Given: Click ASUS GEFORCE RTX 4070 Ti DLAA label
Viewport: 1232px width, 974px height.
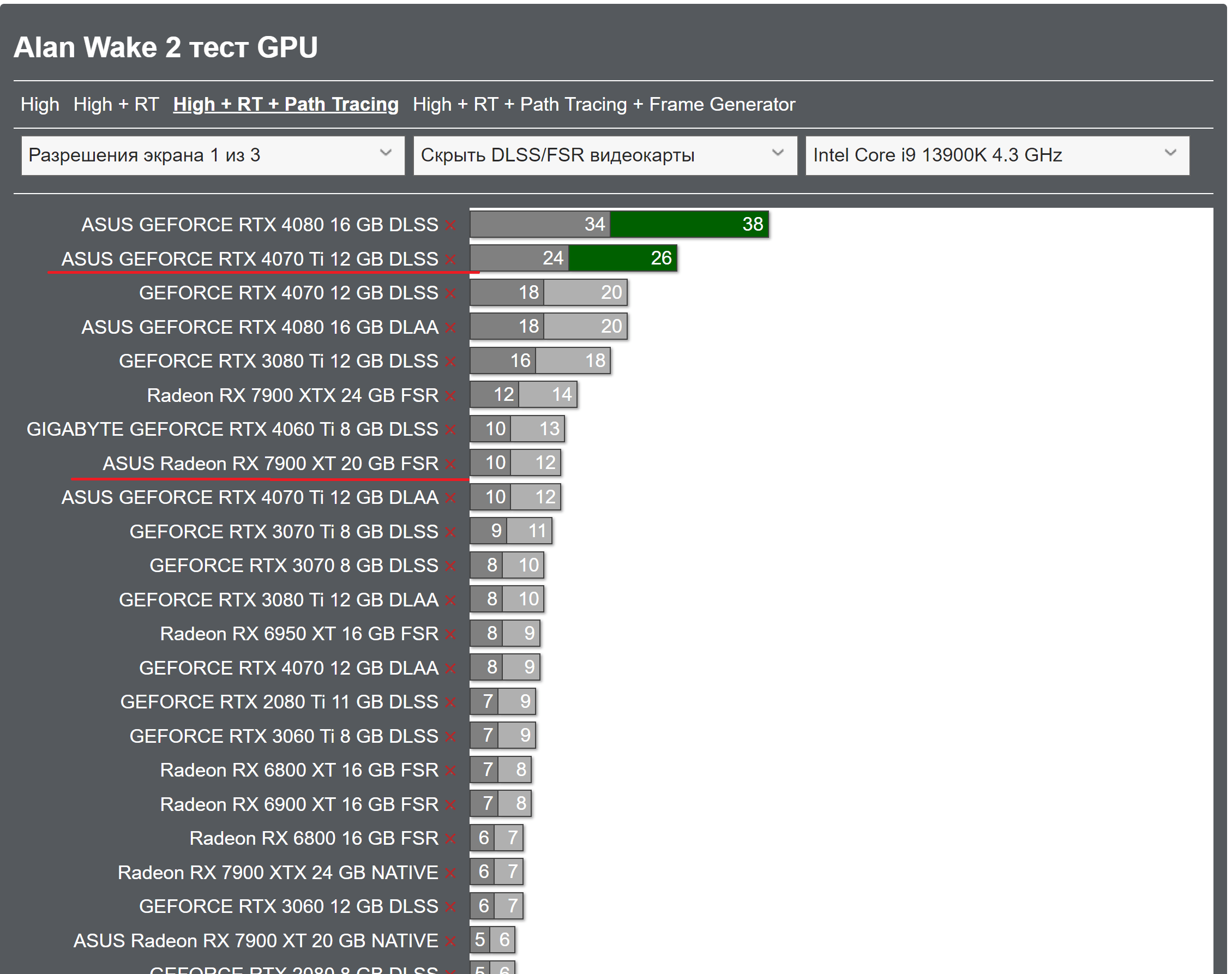Looking at the screenshot, I should [x=250, y=497].
